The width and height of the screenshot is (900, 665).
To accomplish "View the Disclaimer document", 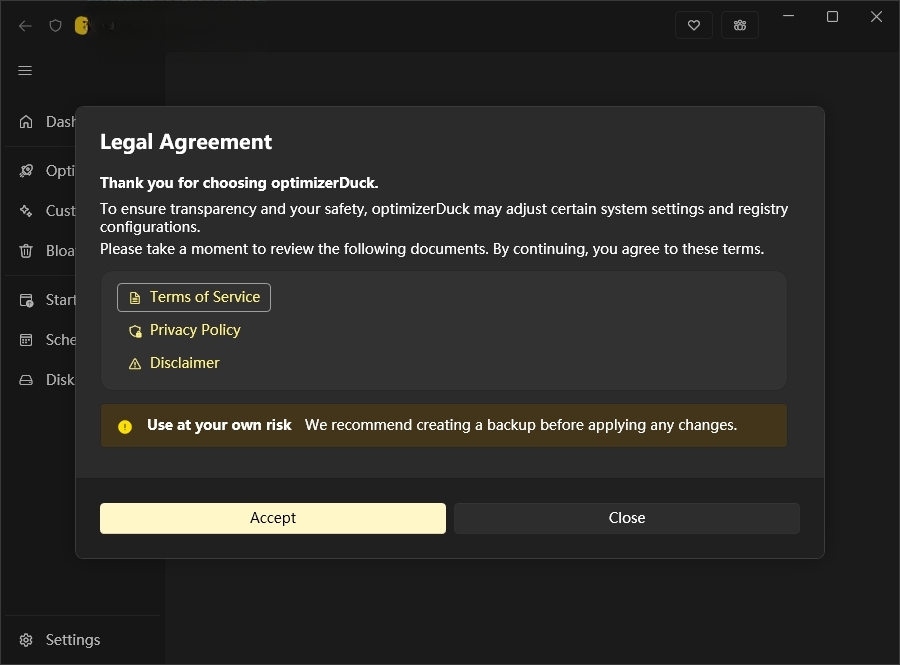I will (174, 363).
